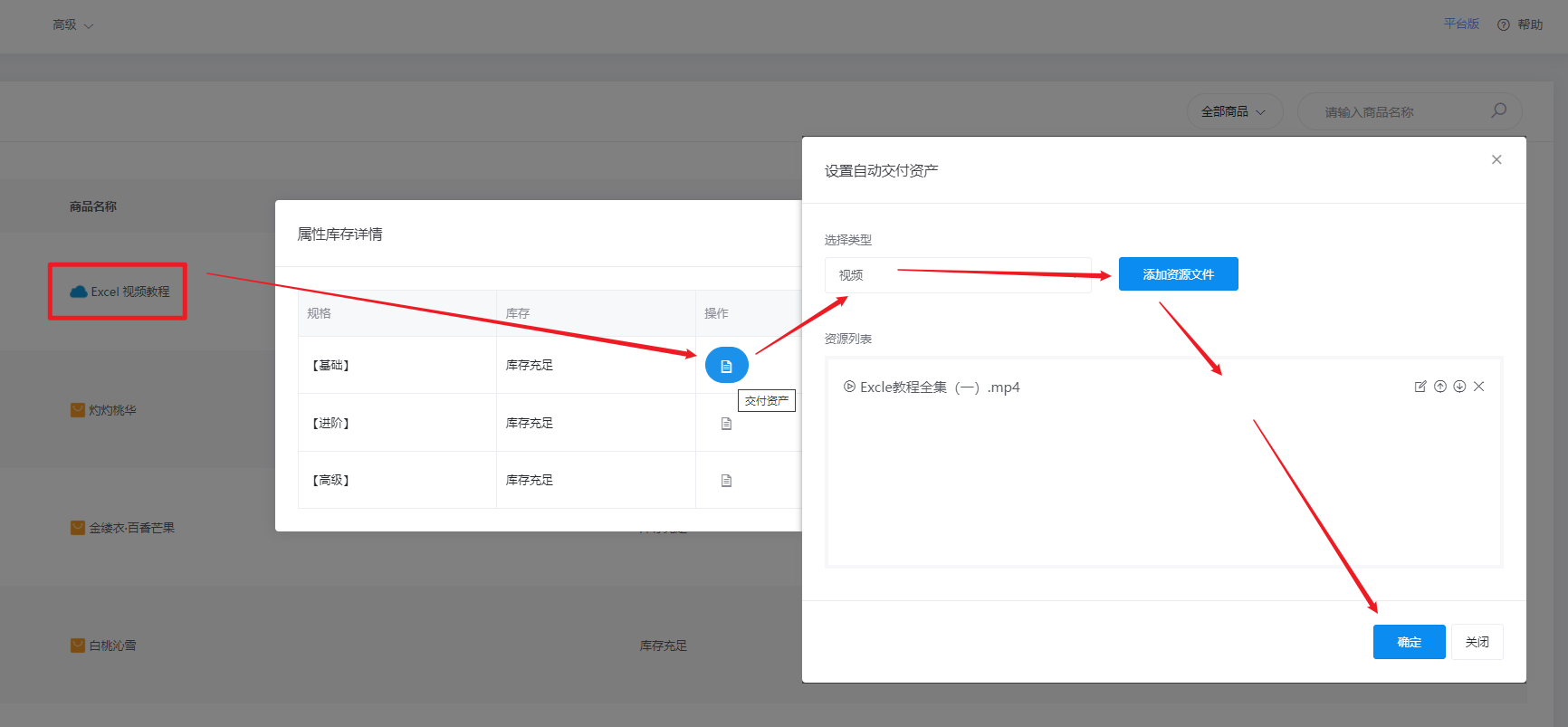Open the 灼灼桃华 product
Screen dimensions: 1568x727
coord(112,410)
